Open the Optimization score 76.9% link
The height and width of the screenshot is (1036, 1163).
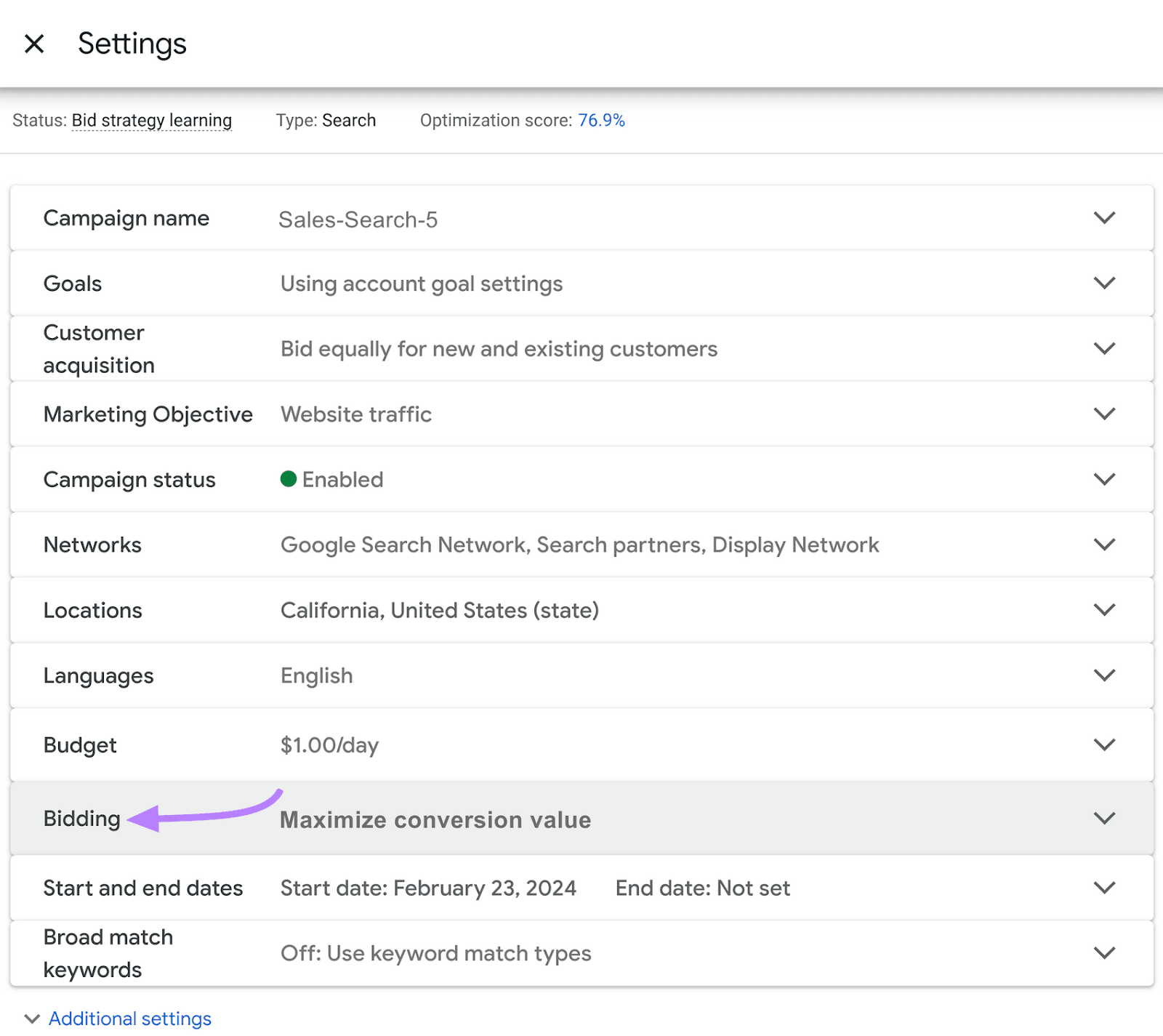click(602, 121)
